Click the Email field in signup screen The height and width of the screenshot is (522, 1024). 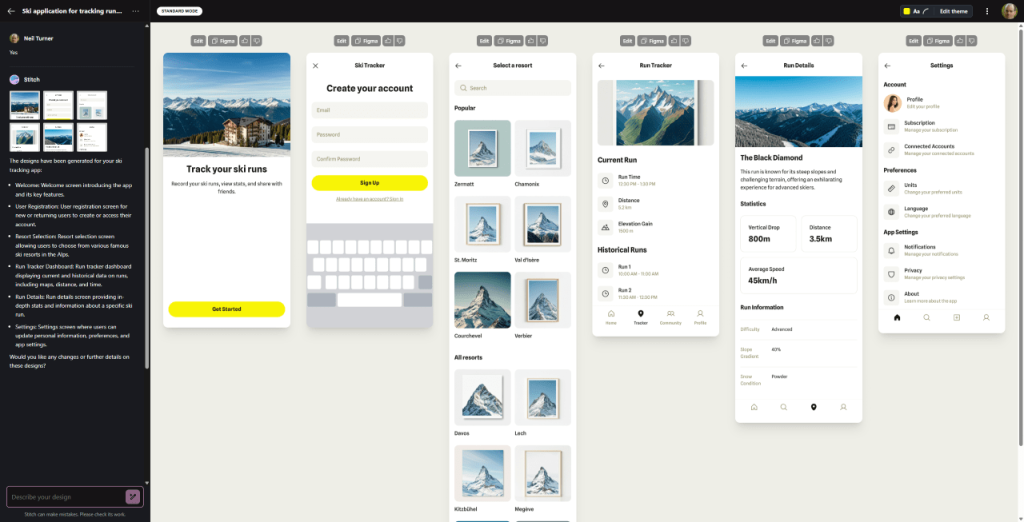point(370,110)
